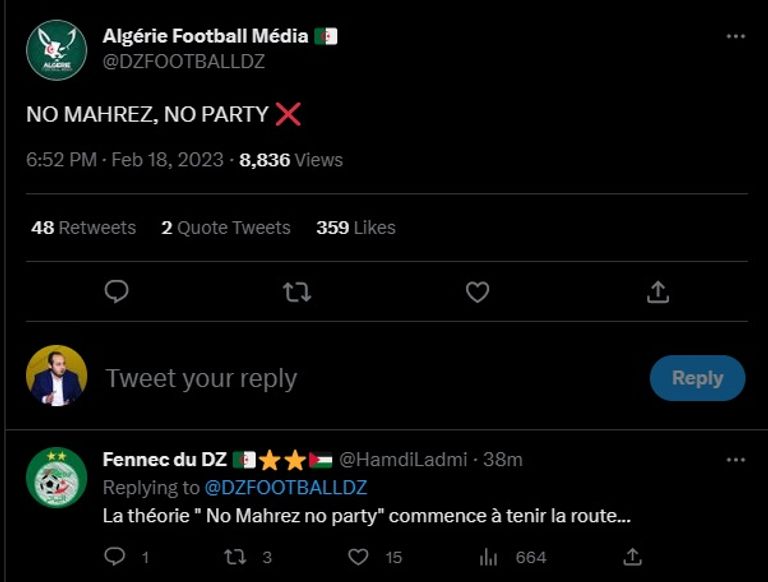
Task: Retweet the NO MAHREZ, NO PARTY tweet
Action: pyautogui.click(x=297, y=291)
